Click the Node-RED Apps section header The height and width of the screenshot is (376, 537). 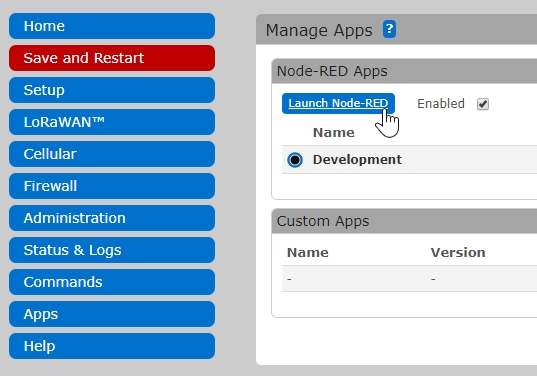404,71
